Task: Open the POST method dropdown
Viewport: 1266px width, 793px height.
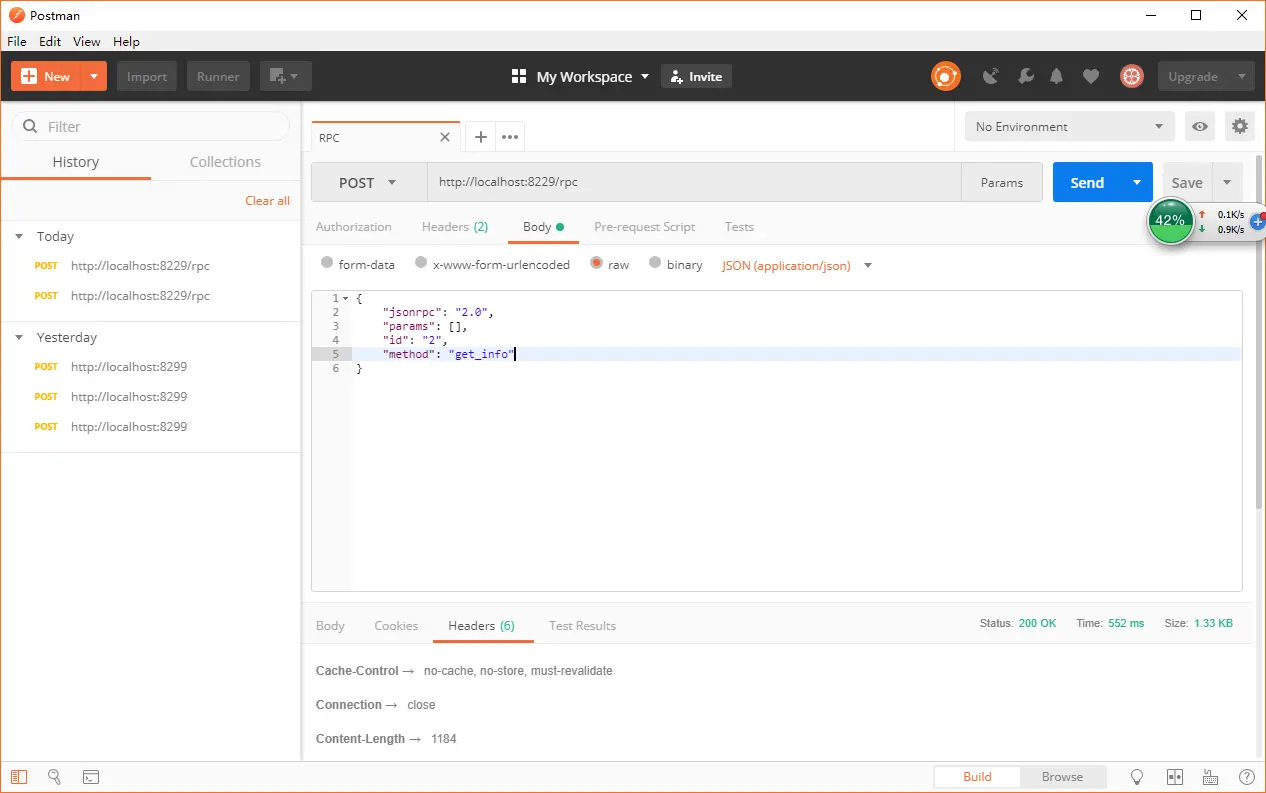Action: click(369, 182)
